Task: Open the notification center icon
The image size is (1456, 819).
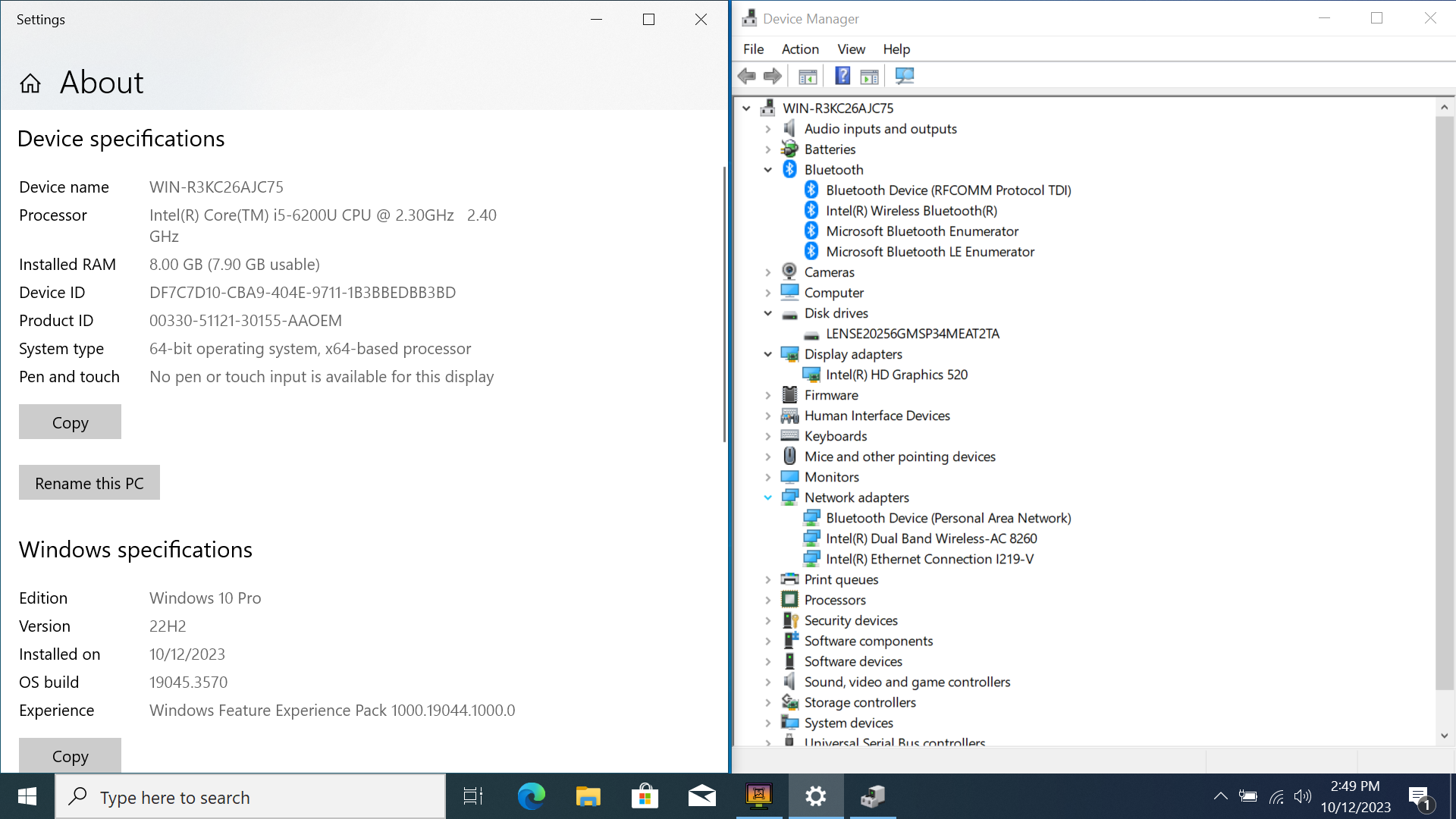Action: tap(1420, 797)
